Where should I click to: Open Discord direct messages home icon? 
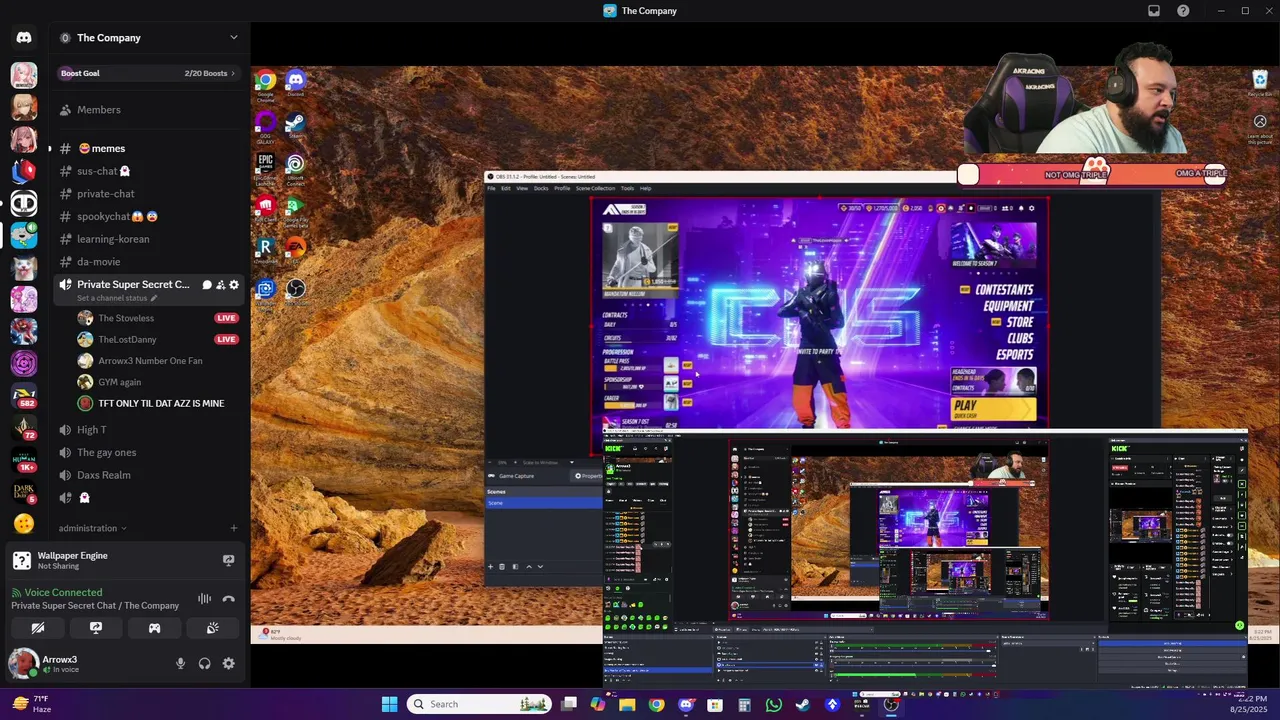[x=24, y=38]
